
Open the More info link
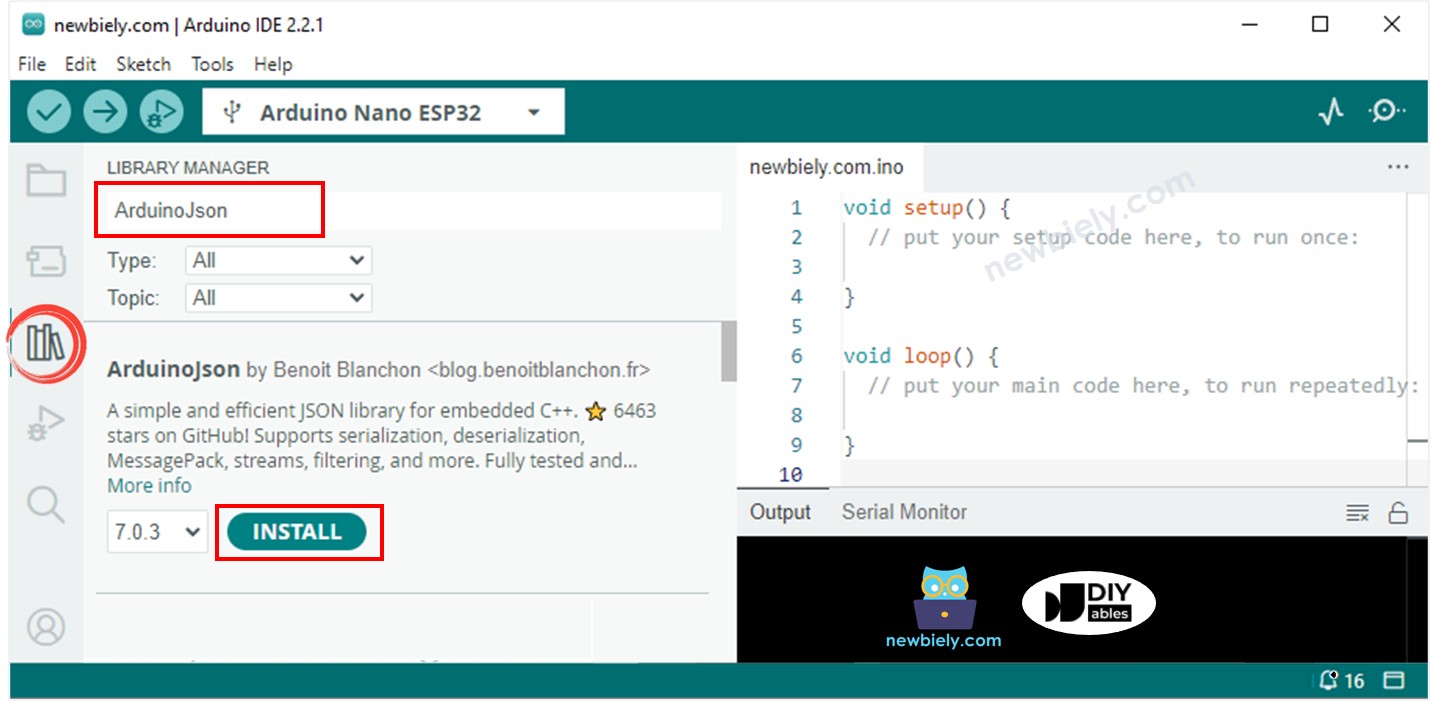(148, 485)
